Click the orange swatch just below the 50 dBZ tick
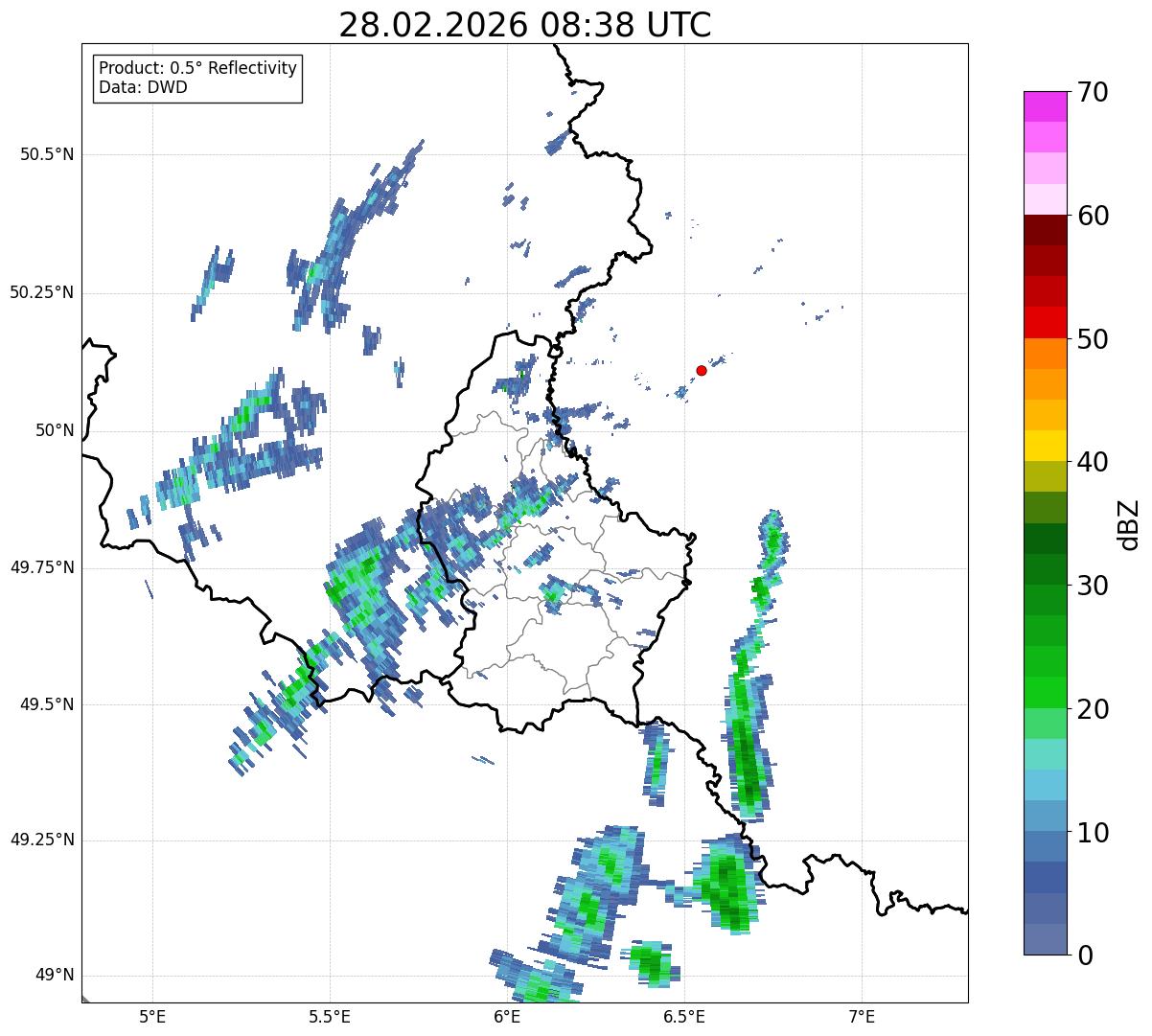Viewport: 1152px width, 1036px height. 1045,354
